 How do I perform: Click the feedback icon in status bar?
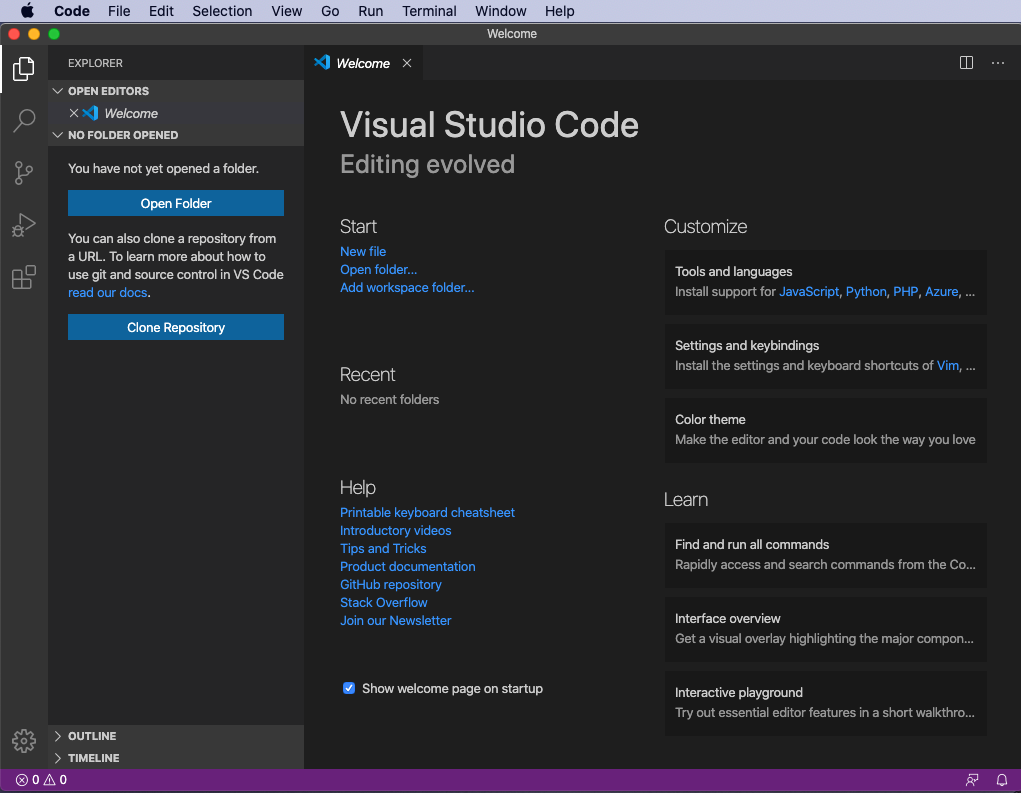coord(972,780)
